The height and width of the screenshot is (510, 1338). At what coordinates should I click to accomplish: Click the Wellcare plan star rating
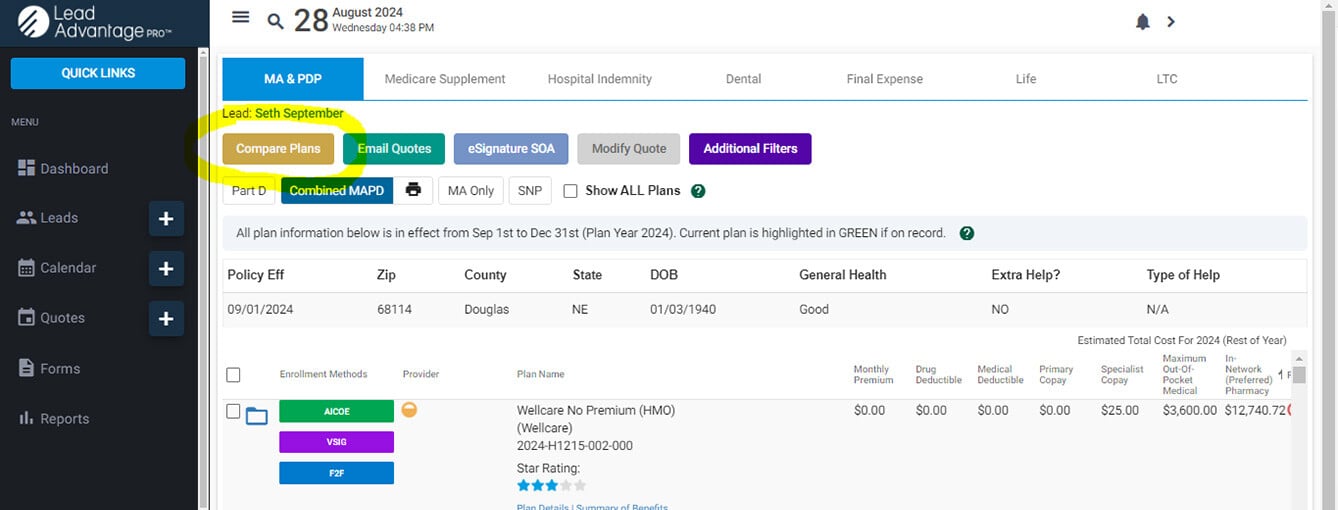[x=551, y=486]
